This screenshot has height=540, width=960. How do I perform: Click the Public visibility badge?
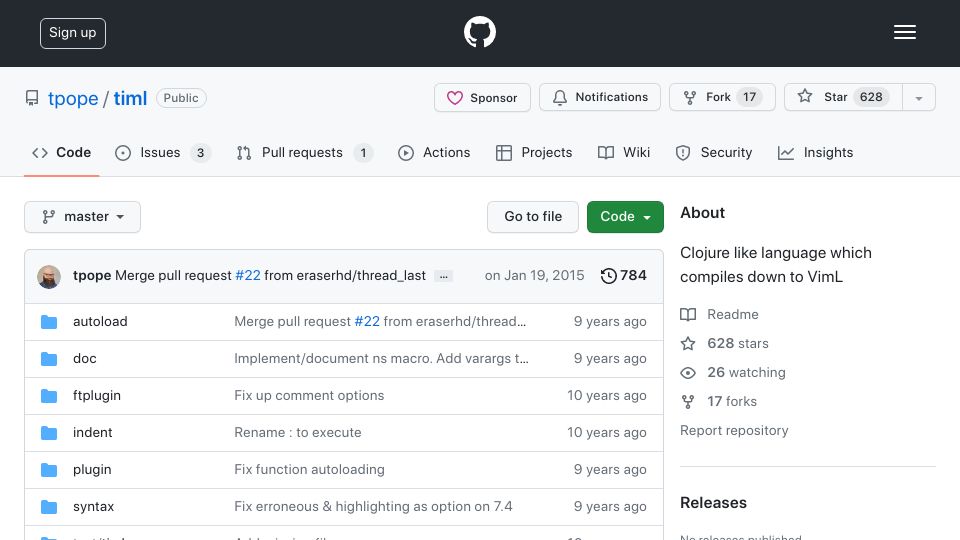click(x=181, y=98)
